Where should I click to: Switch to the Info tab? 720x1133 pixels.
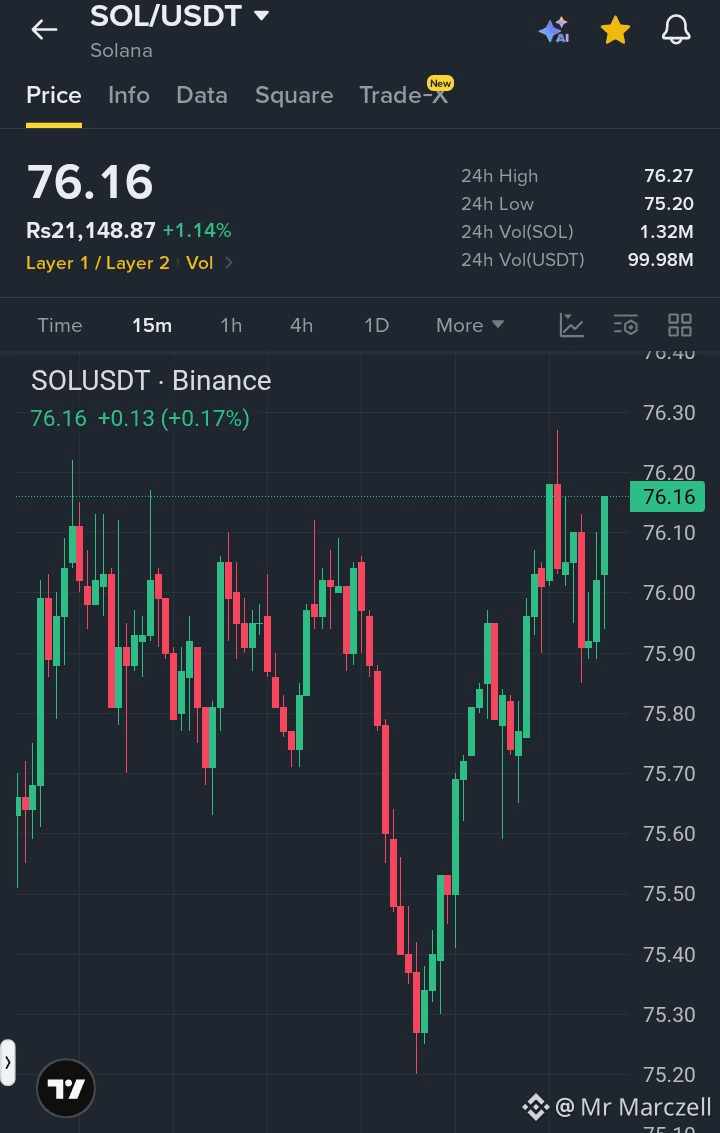[x=129, y=95]
